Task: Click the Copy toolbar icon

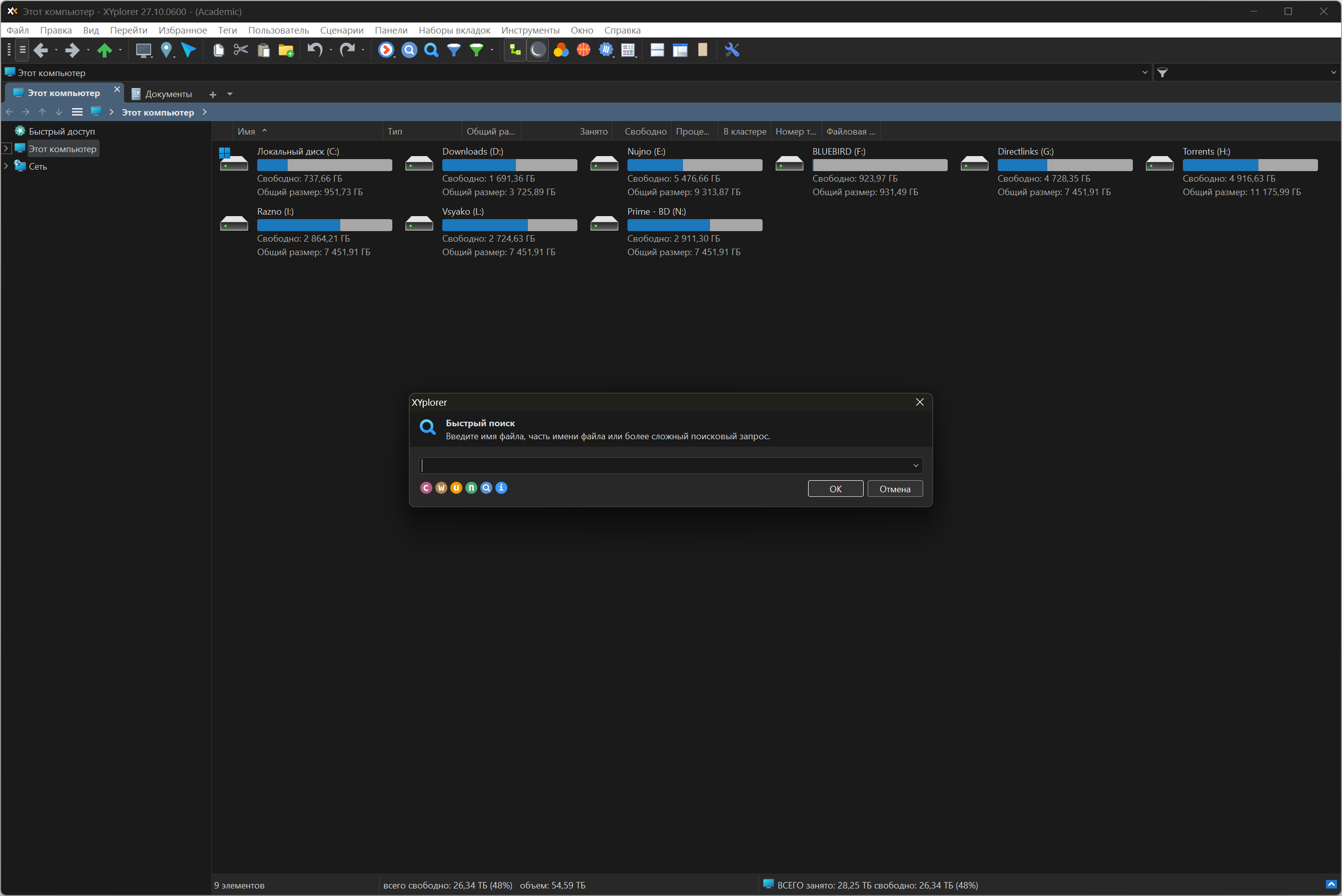Action: click(x=218, y=51)
